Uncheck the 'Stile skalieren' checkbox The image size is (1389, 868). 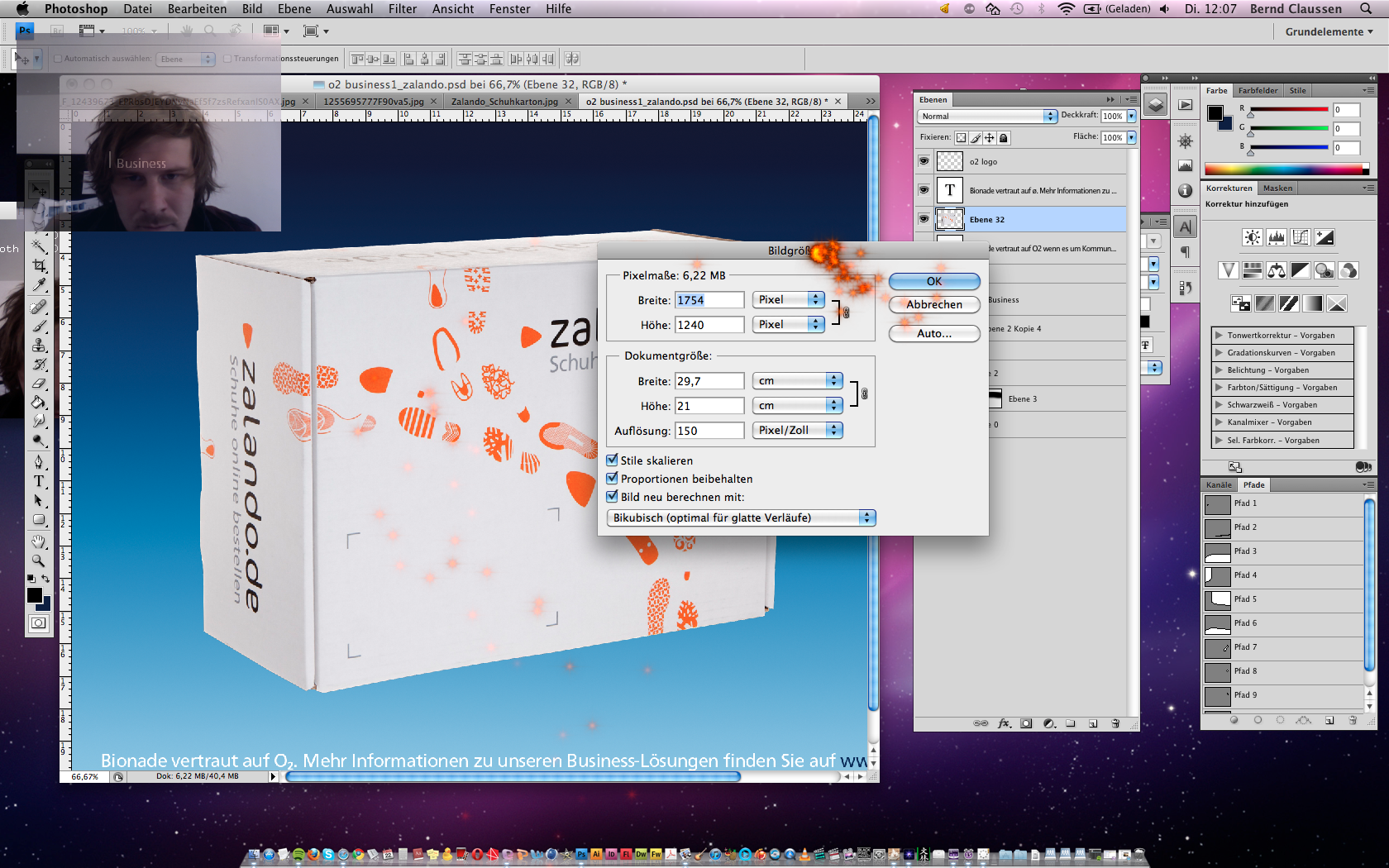613,460
